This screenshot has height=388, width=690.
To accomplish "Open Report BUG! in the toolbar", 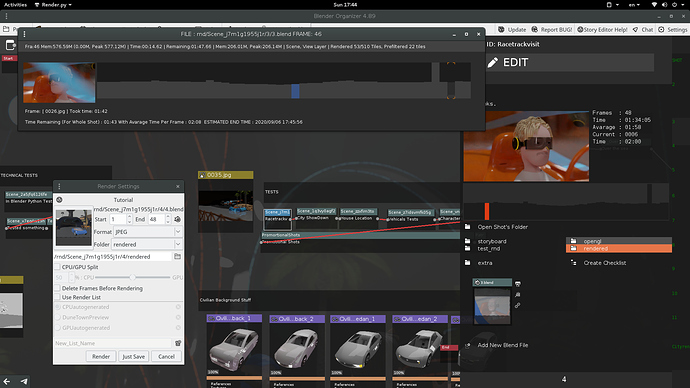I will click(552, 29).
